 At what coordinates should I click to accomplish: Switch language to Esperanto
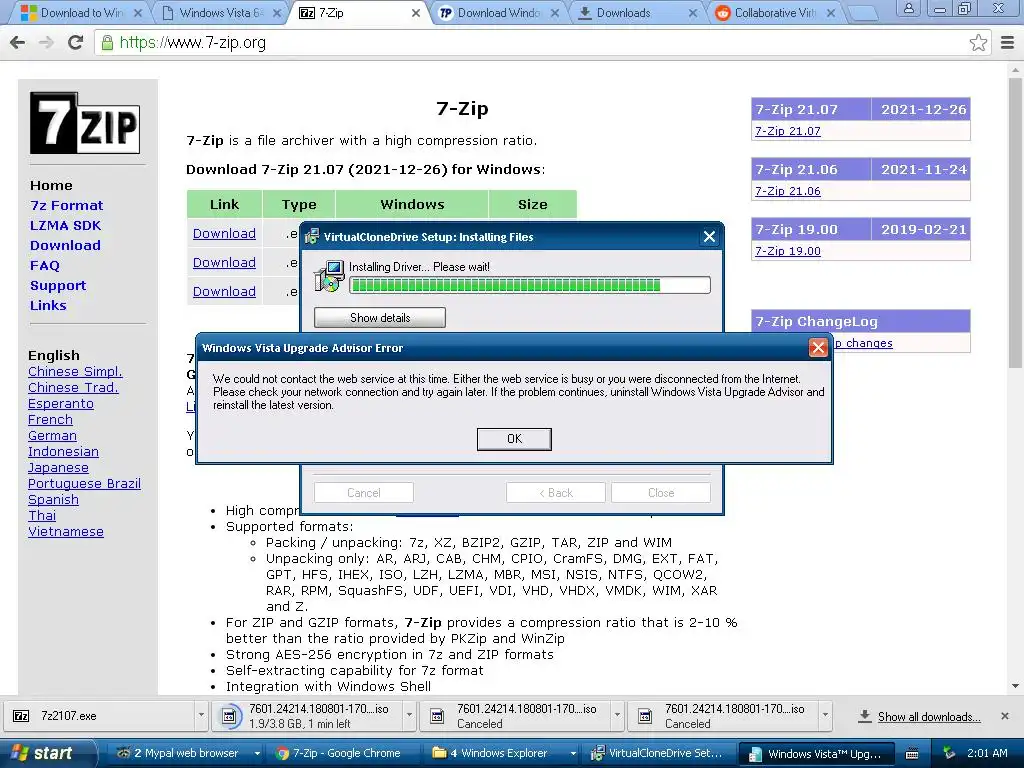tap(61, 404)
